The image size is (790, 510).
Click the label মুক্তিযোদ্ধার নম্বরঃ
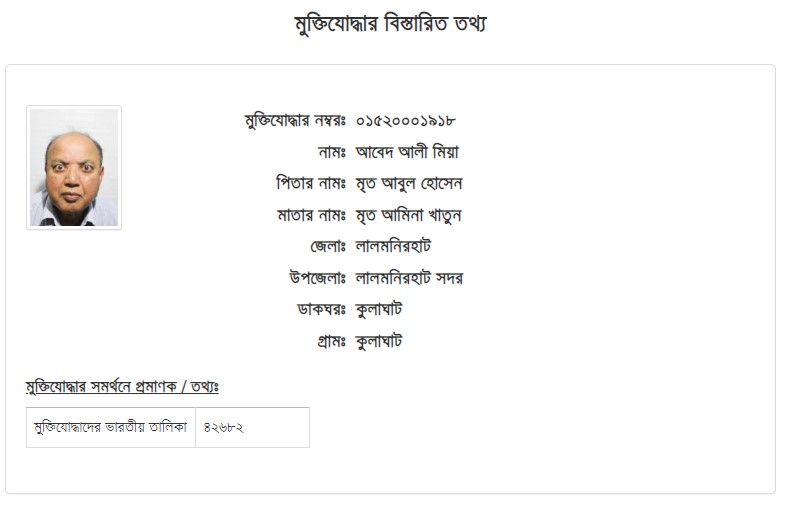click(x=295, y=121)
